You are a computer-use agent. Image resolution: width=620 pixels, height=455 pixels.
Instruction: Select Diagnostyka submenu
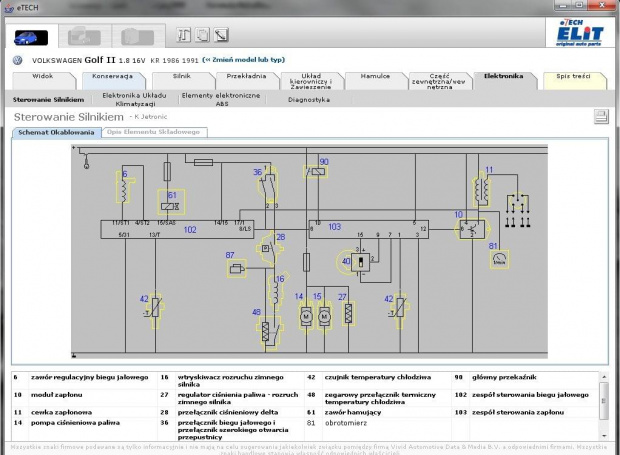(x=309, y=100)
